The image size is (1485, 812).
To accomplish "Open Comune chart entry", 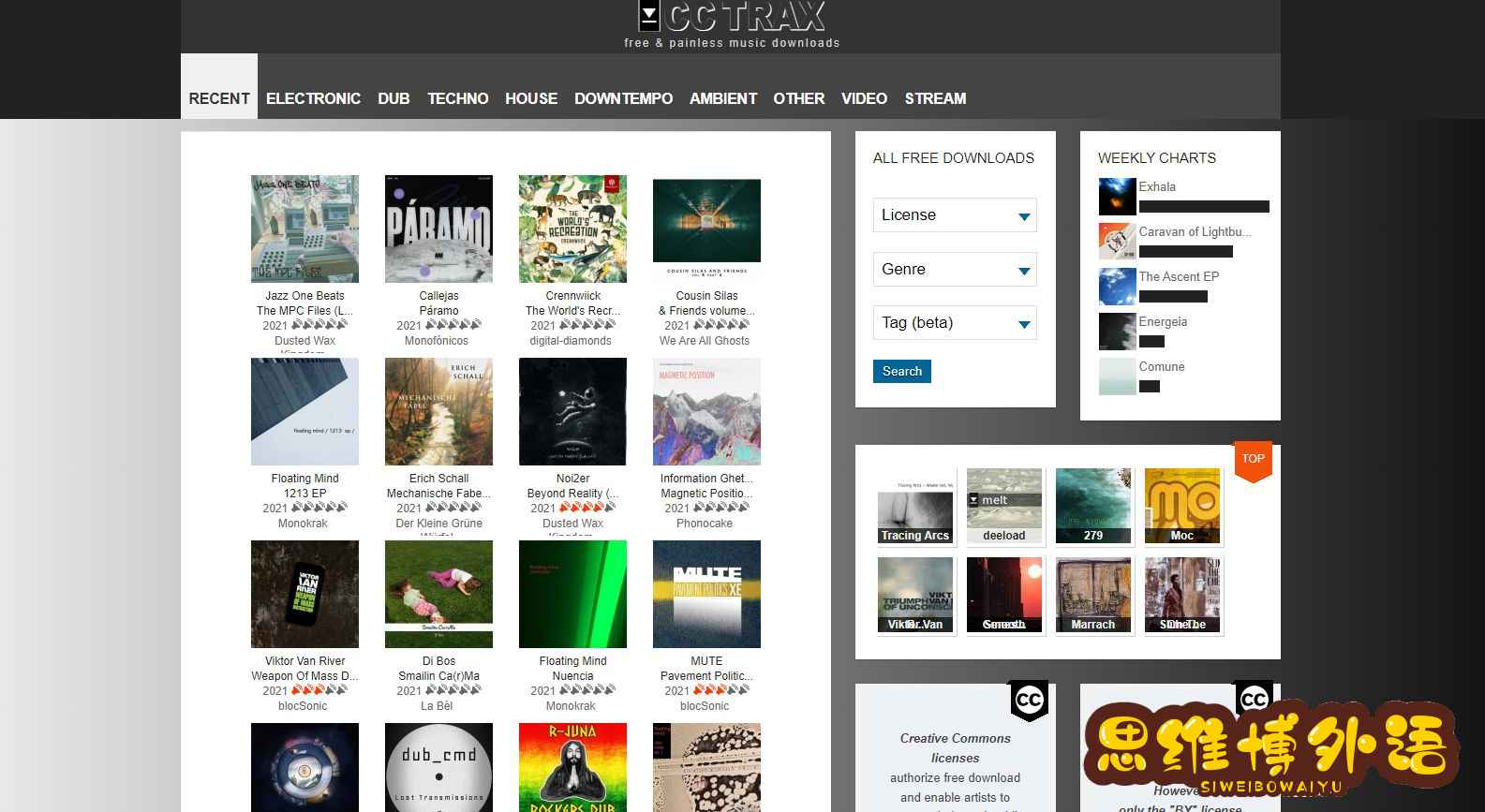I will (1162, 367).
